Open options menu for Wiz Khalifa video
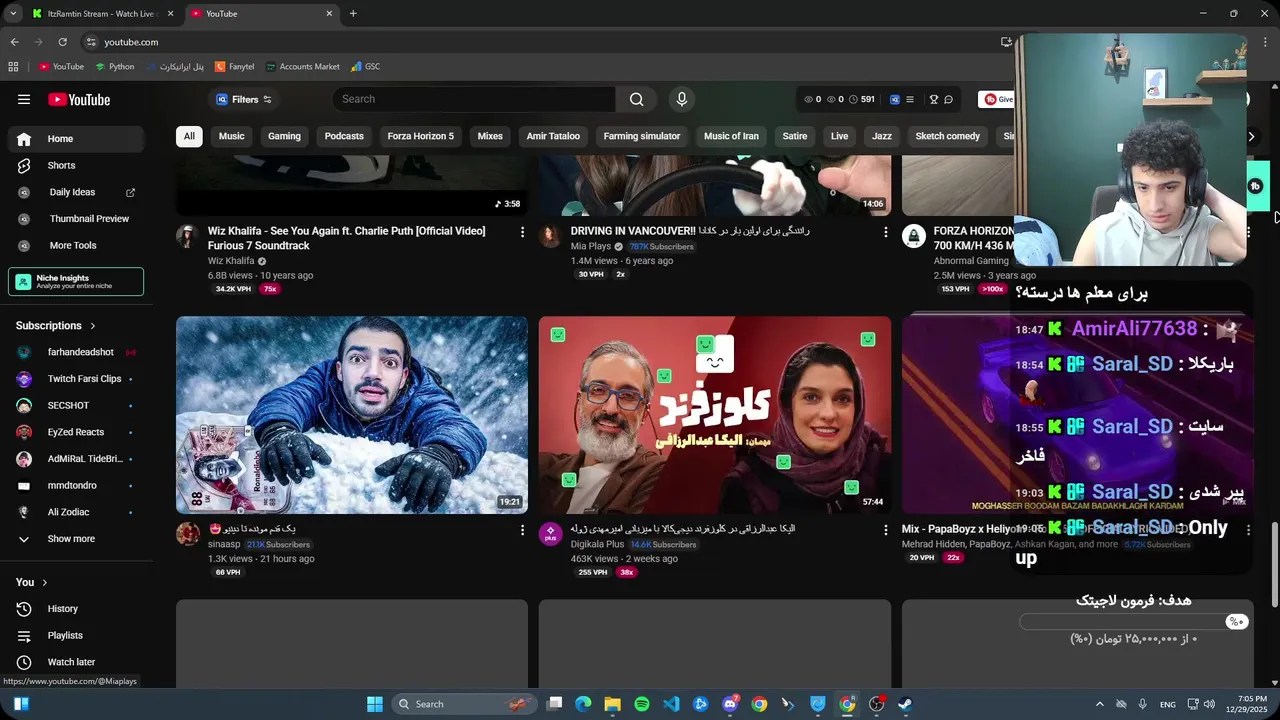This screenshot has height=720, width=1280. (x=522, y=232)
